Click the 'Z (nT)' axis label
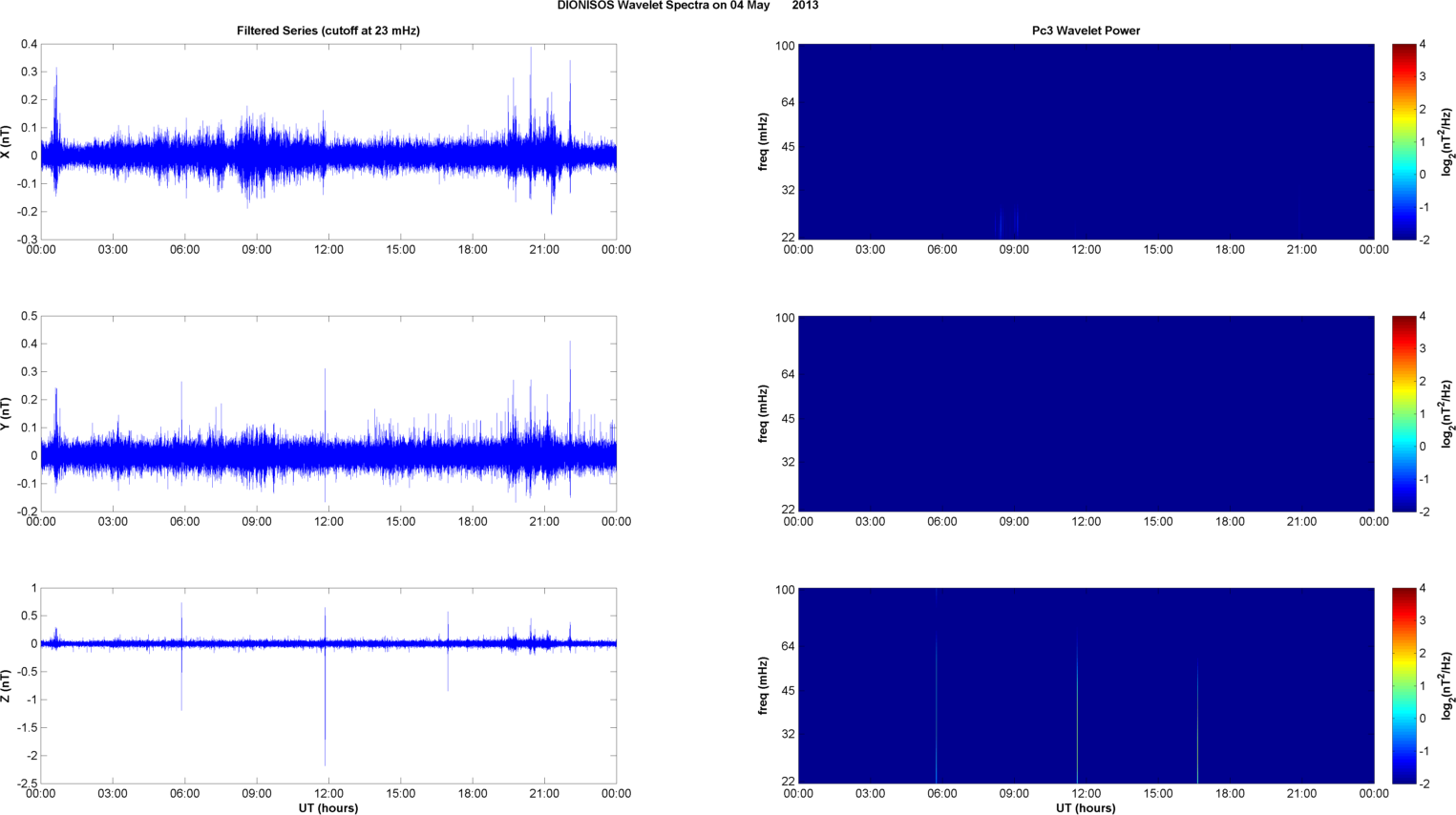The height and width of the screenshot is (815, 1456). coord(7,685)
